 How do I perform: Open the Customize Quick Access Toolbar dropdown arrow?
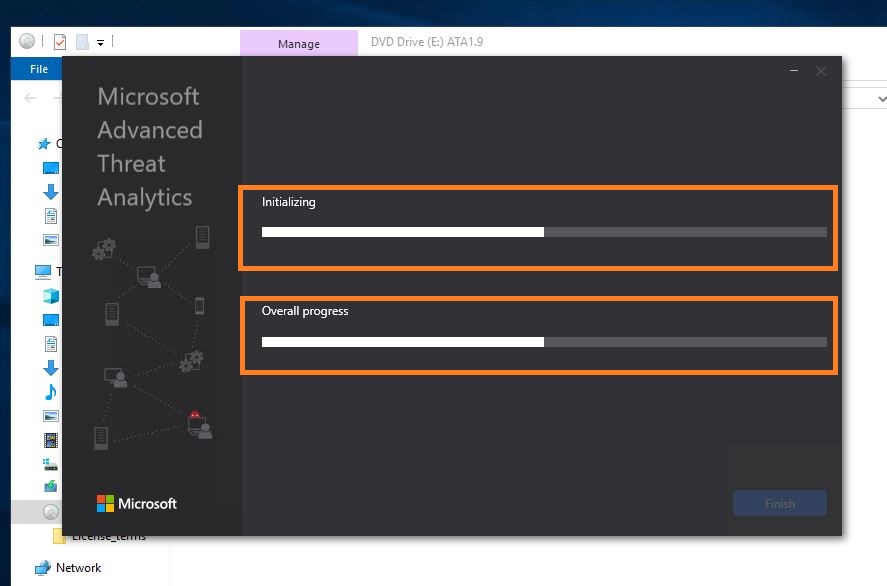(100, 42)
